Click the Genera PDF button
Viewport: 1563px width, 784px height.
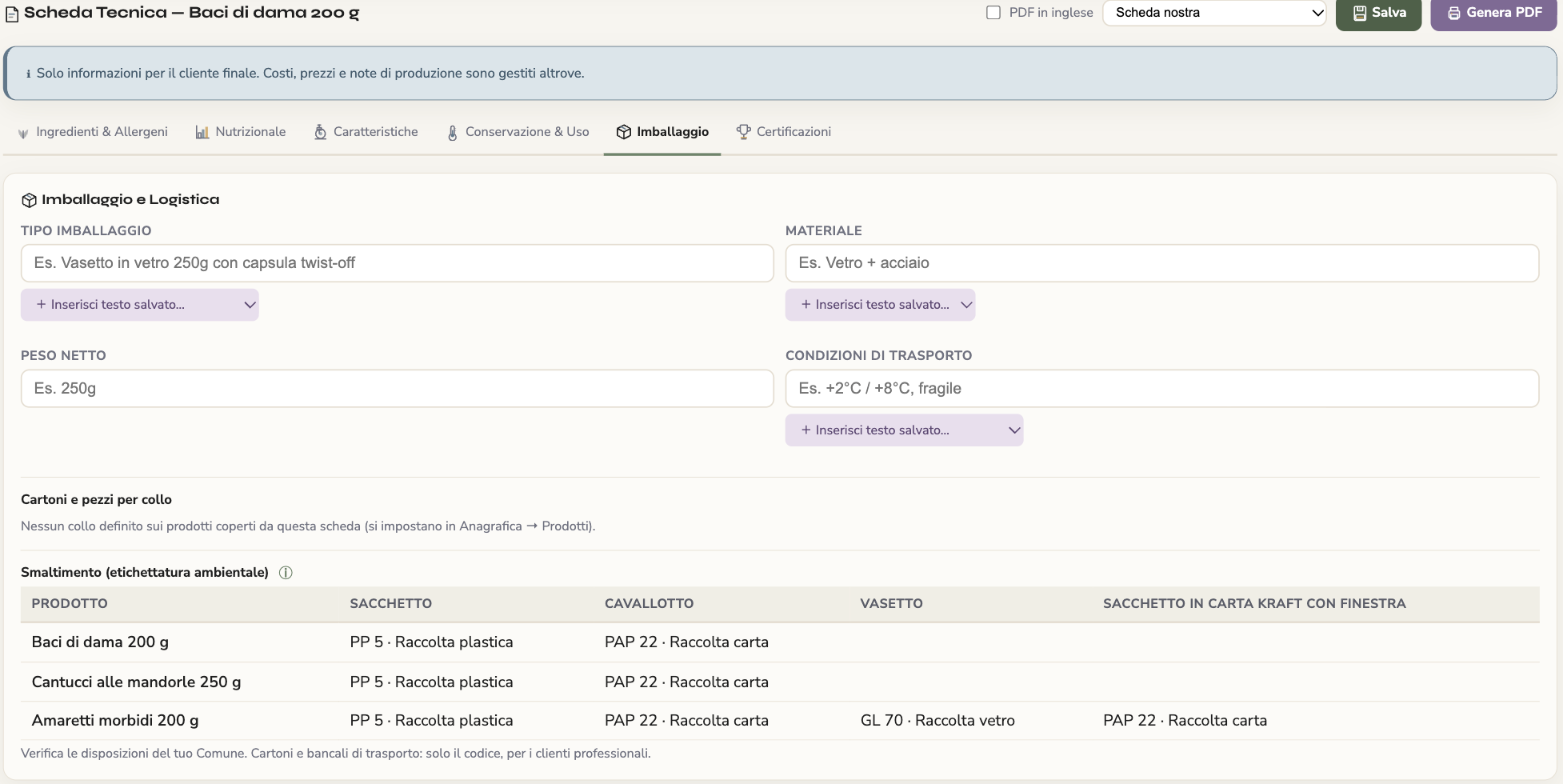point(1495,14)
